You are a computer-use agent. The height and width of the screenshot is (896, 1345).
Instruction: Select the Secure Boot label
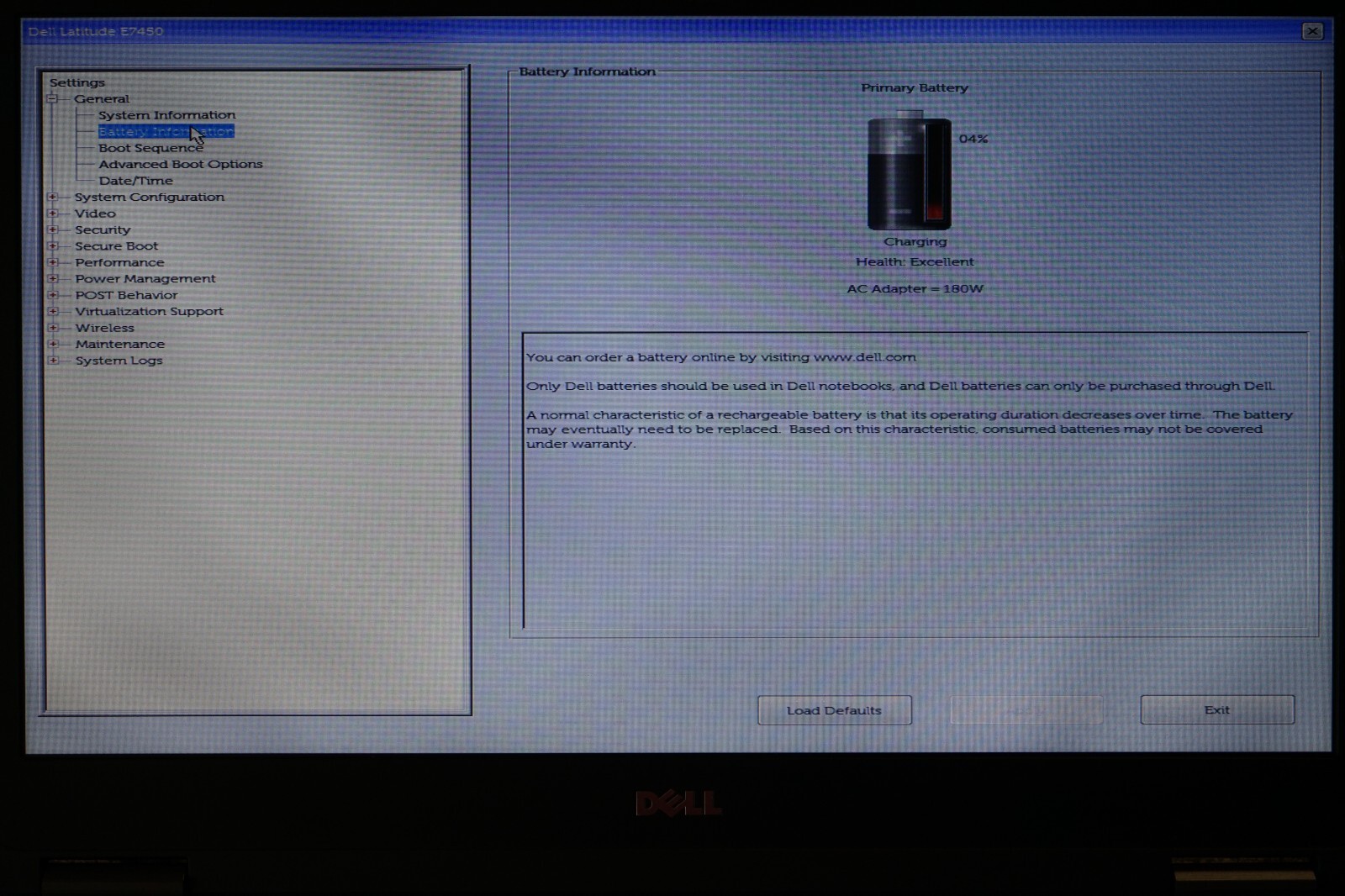pyautogui.click(x=116, y=246)
